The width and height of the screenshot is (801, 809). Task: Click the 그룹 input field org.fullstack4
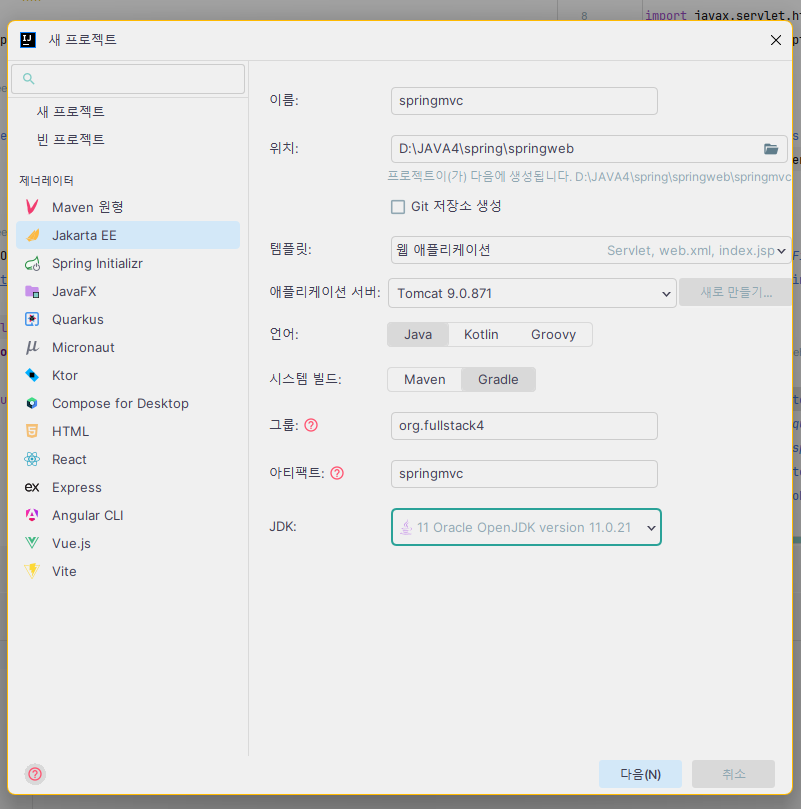click(x=524, y=426)
